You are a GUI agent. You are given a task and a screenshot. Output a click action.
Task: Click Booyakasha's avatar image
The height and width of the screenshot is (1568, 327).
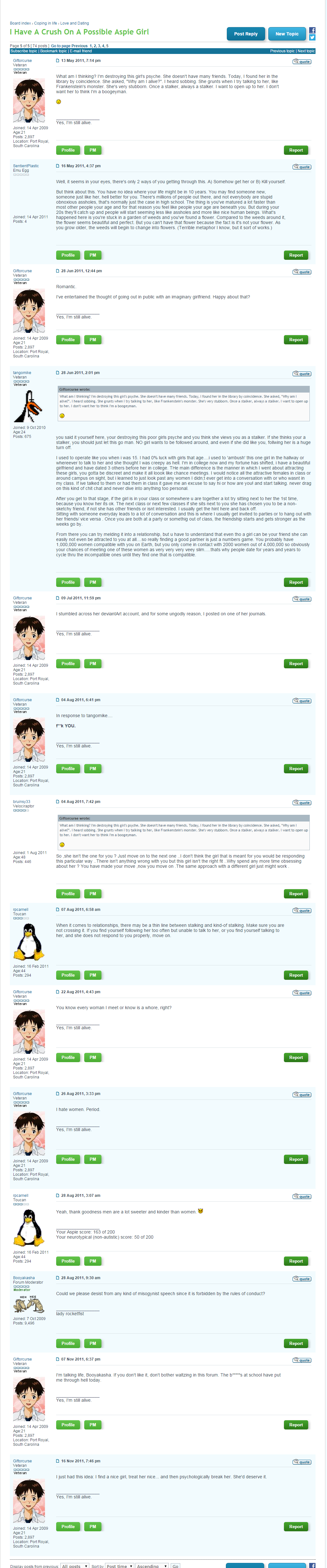click(29, 1304)
